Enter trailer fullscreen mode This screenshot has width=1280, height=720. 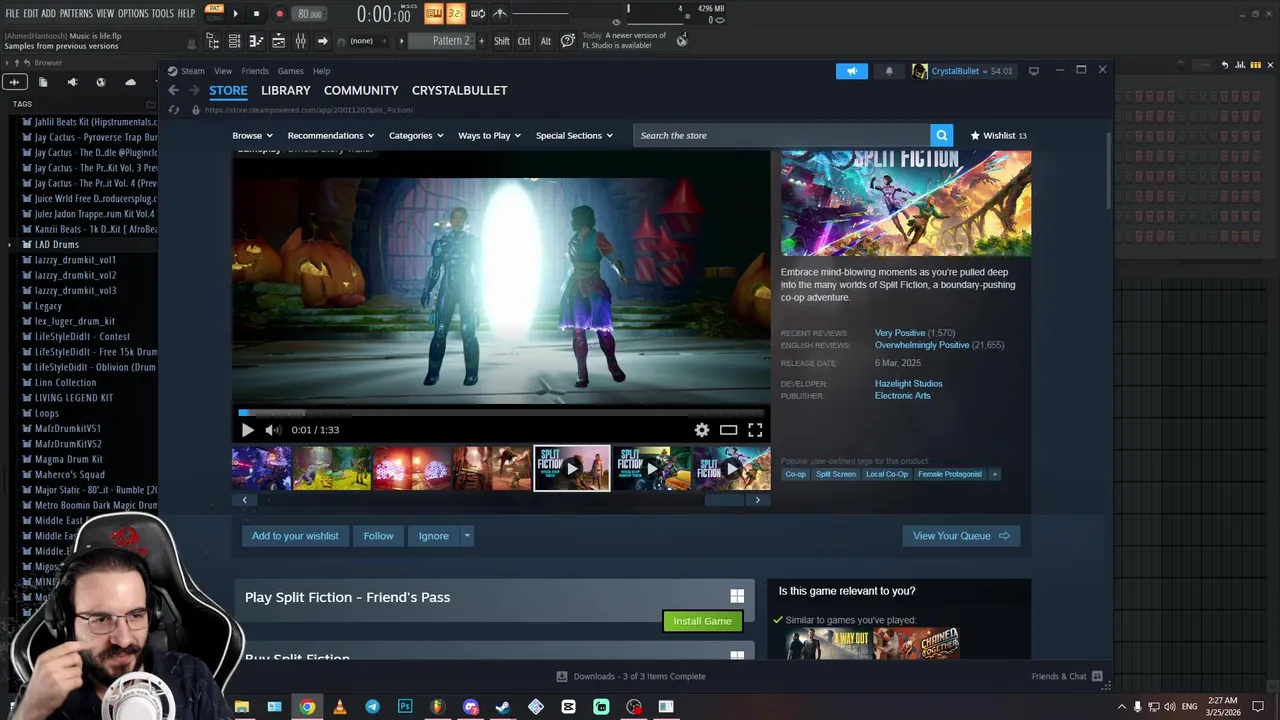click(755, 430)
